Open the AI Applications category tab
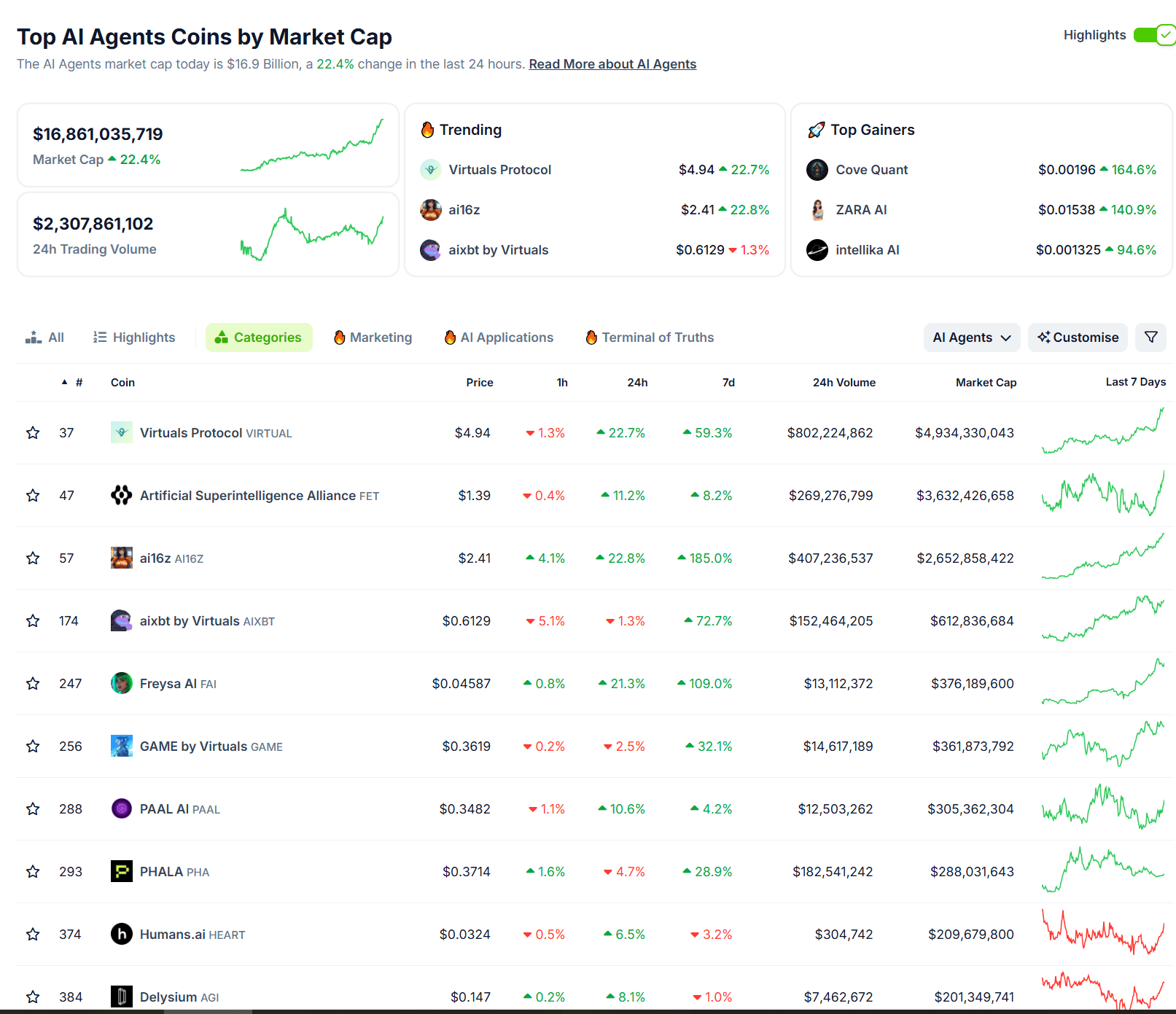This screenshot has height=1014, width=1176. (x=499, y=338)
